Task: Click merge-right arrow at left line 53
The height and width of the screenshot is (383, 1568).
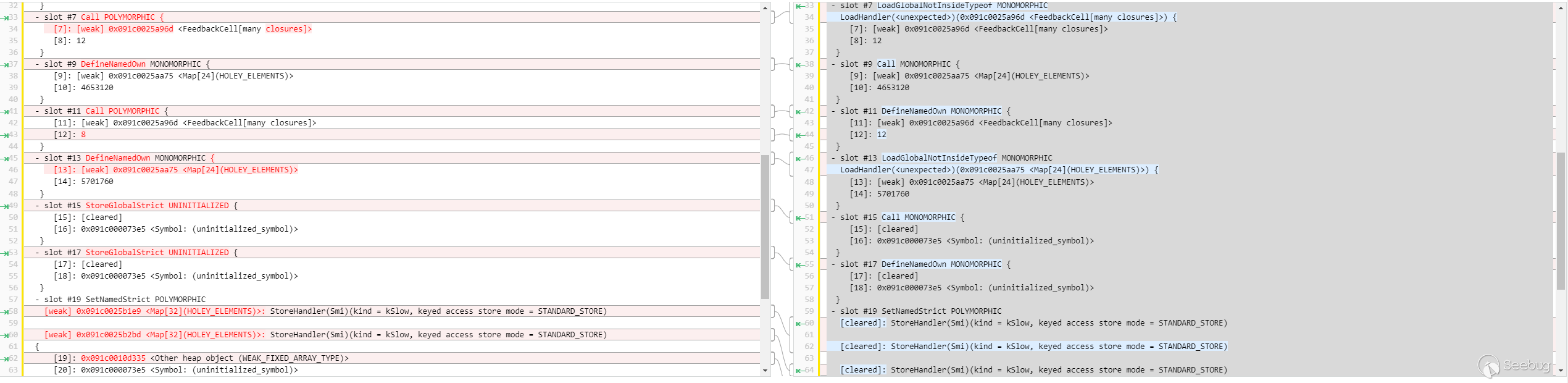Action: coord(6,253)
